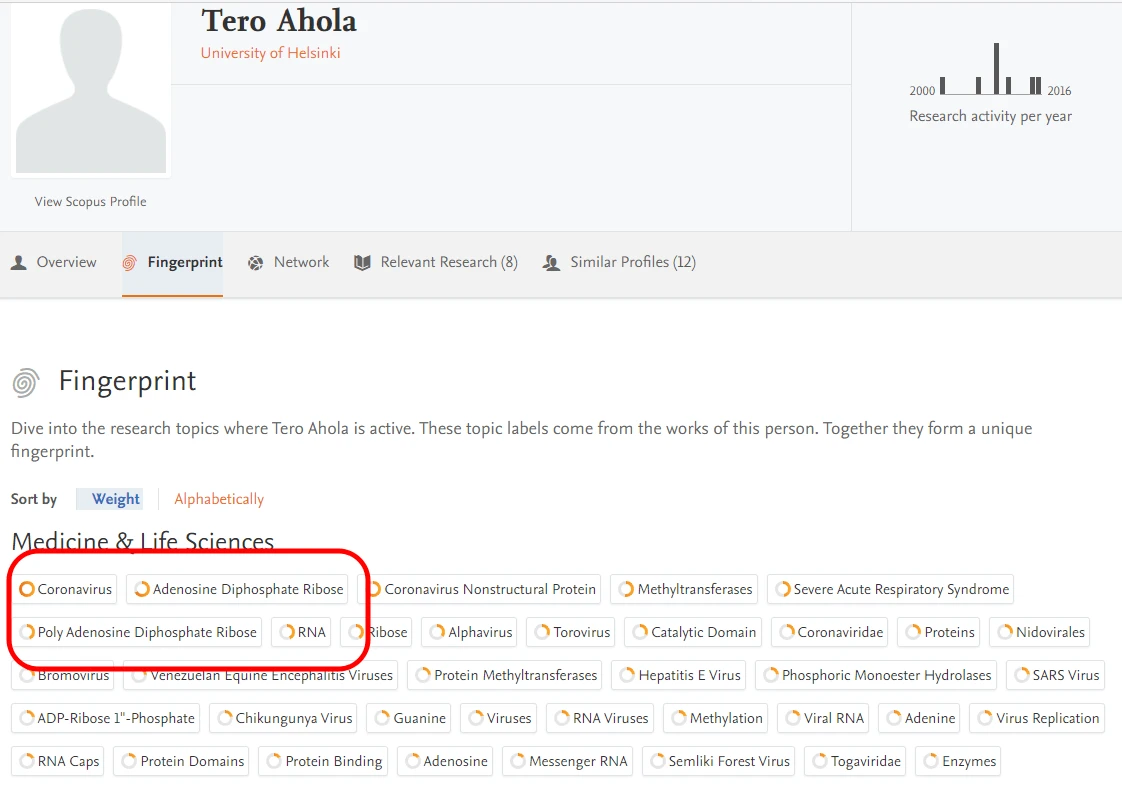Open the Network tab

[x=301, y=262]
